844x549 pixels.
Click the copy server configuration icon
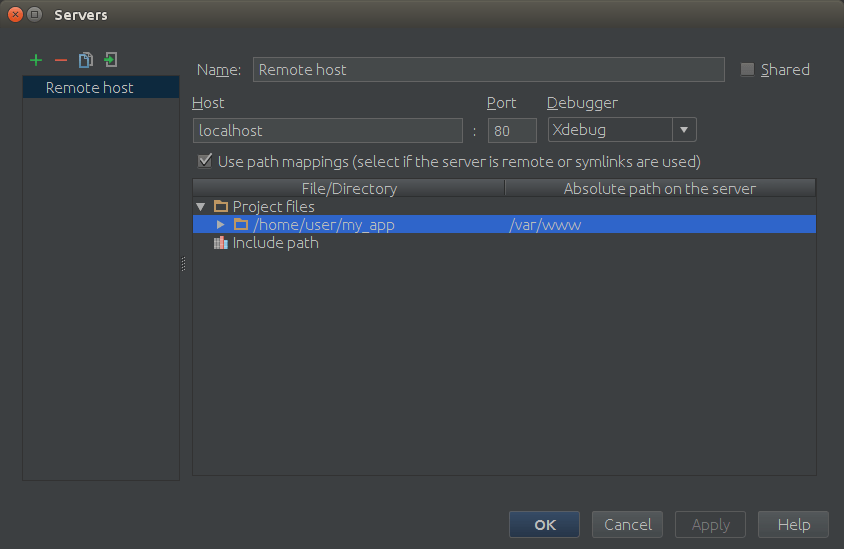(x=86, y=61)
